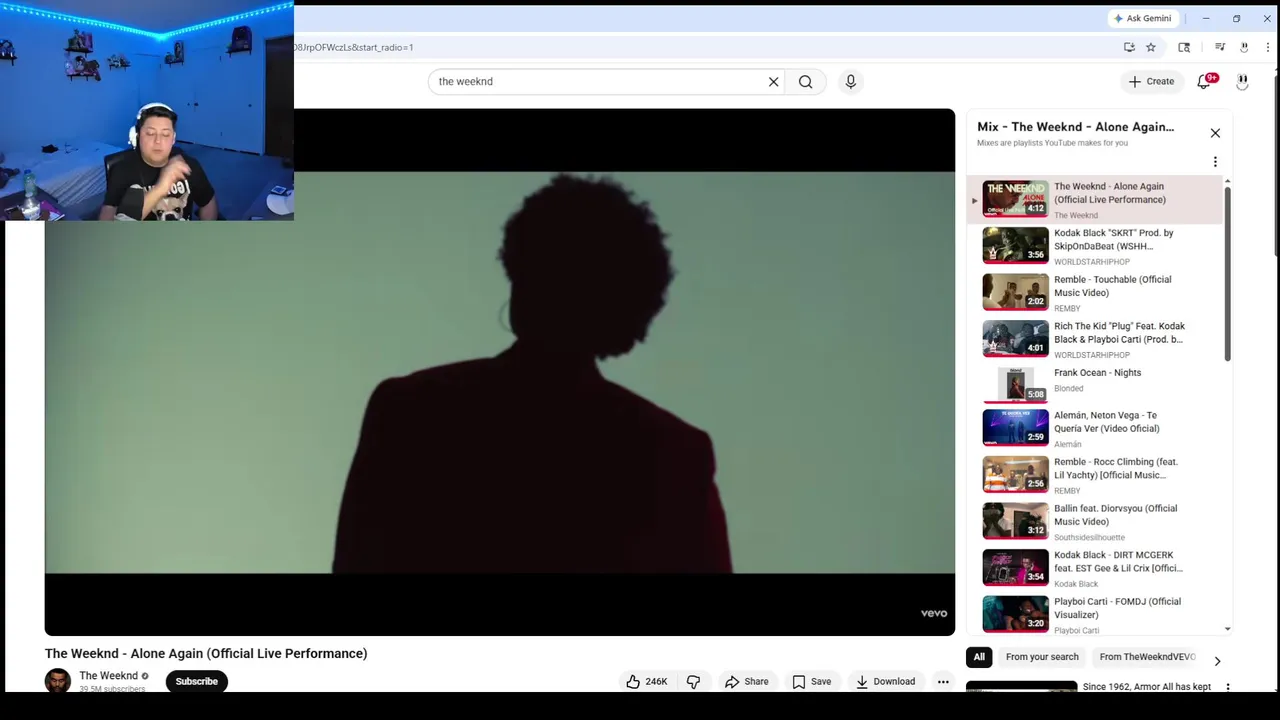Image resolution: width=1280 pixels, height=720 pixels.
Task: Click the video title Alone Again
Action: 206,654
